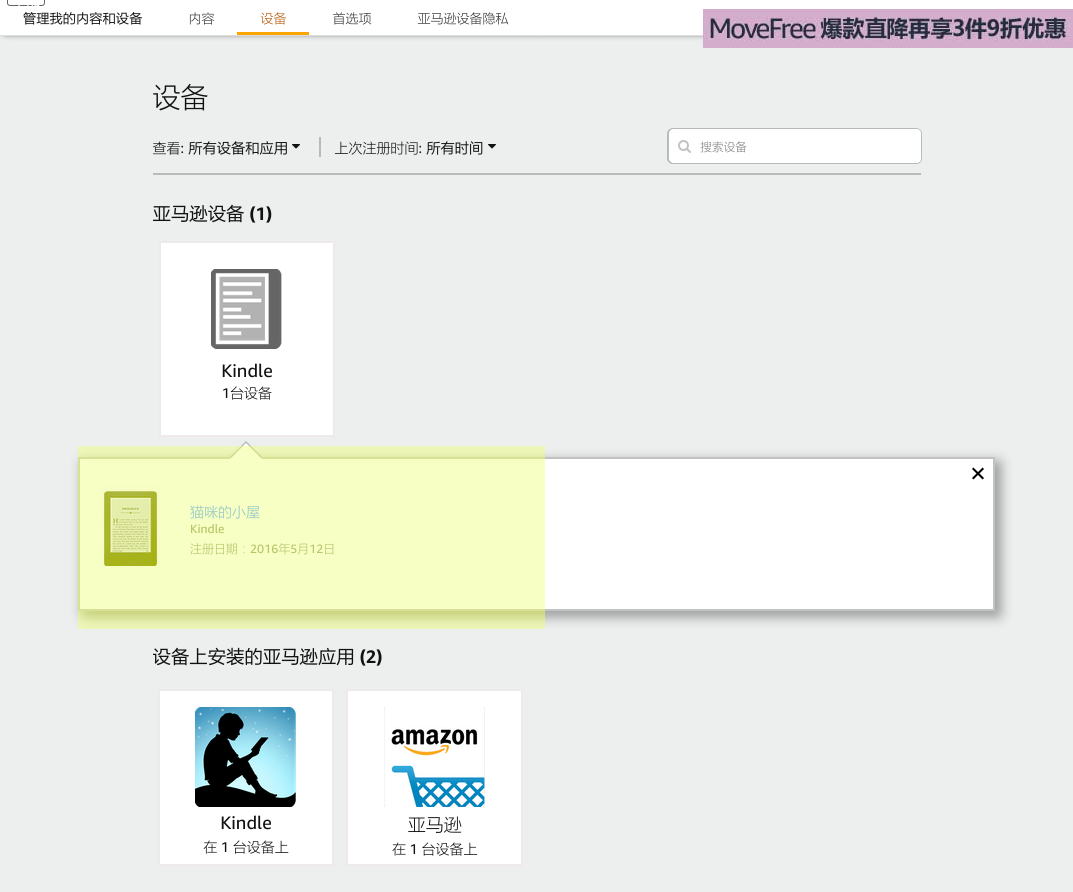Expand the 上次注册时间: 所有时间 dropdown
1073x892 pixels.
415,148
